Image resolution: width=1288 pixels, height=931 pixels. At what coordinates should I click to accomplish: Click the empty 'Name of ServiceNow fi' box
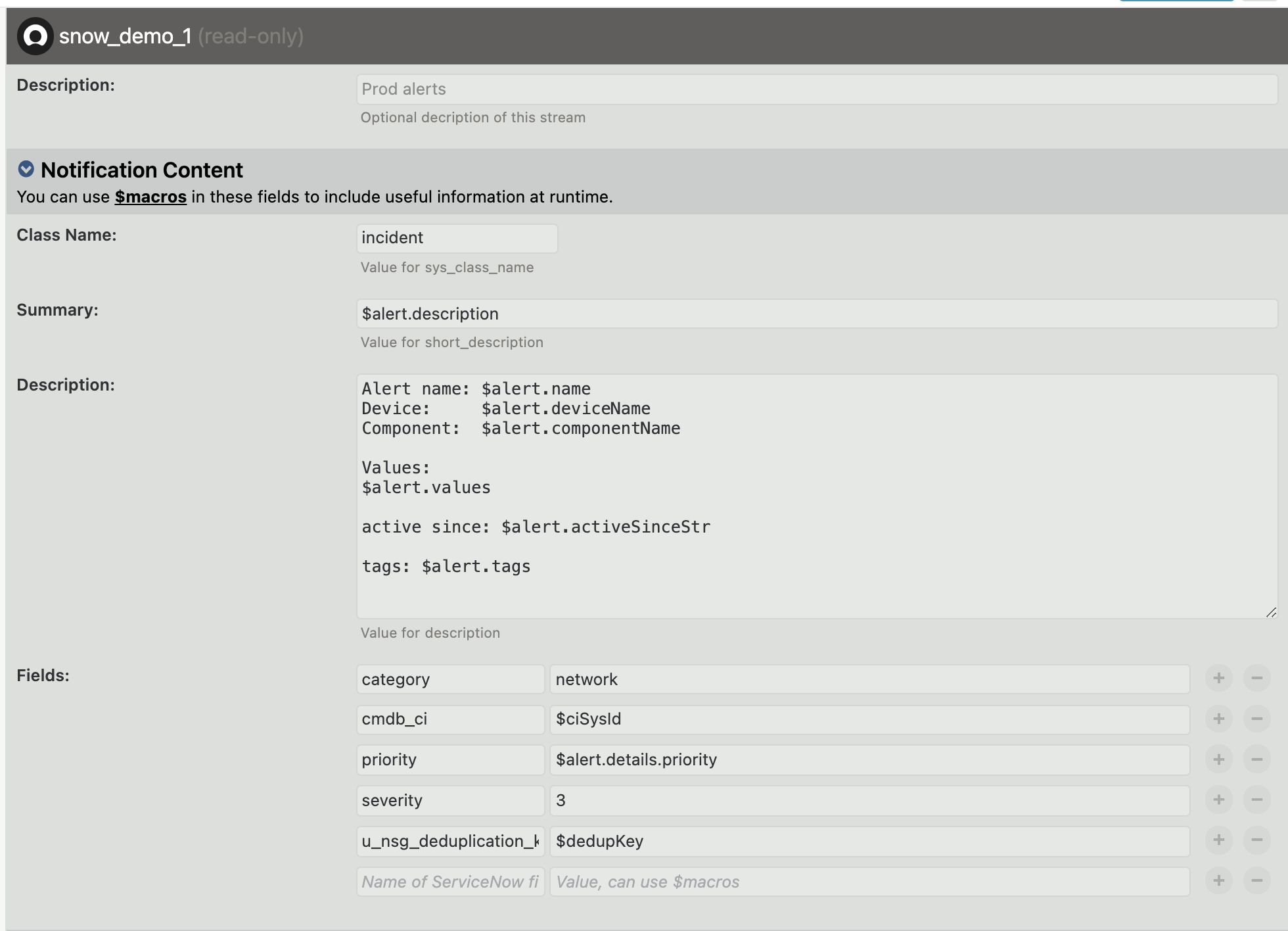450,882
